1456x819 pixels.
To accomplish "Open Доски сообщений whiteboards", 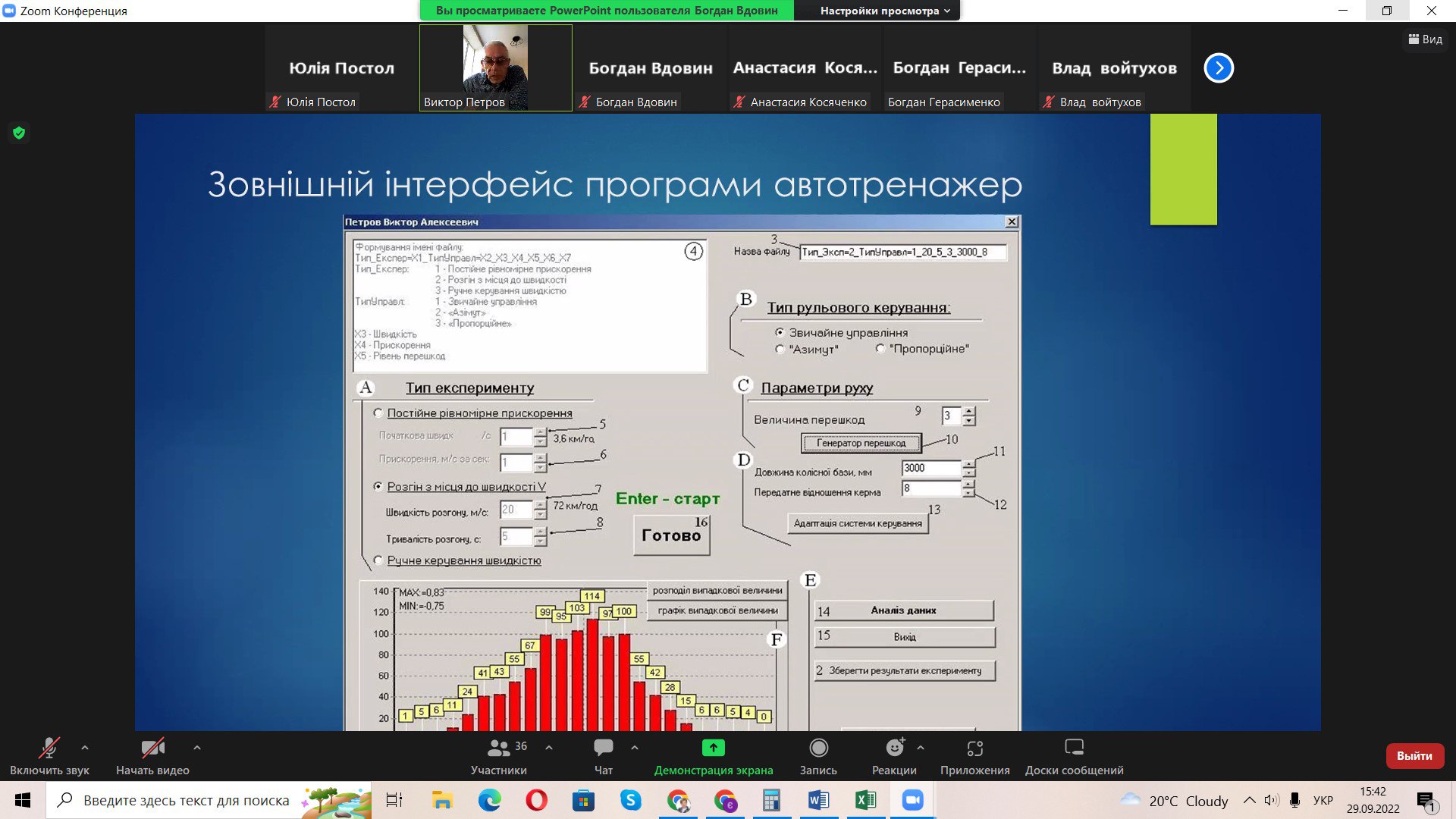I will pos(1074,748).
